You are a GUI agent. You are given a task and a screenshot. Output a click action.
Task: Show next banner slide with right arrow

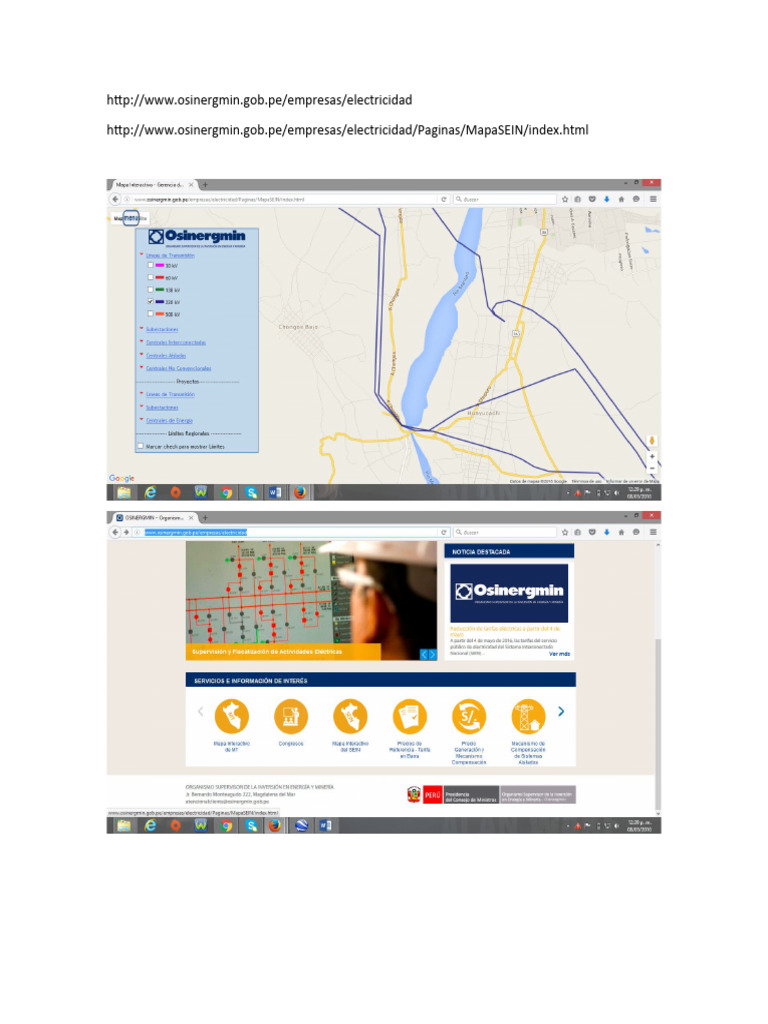(x=432, y=654)
